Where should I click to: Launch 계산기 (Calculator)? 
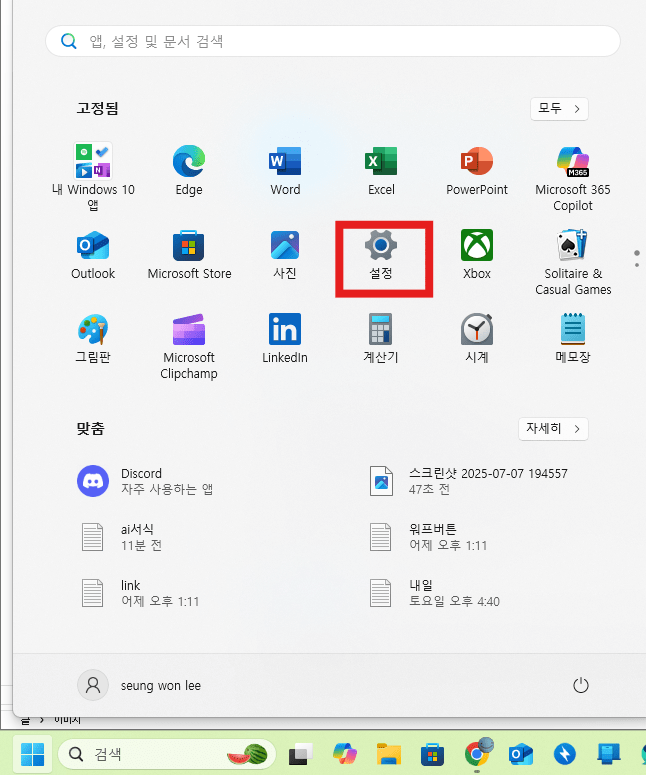point(381,339)
